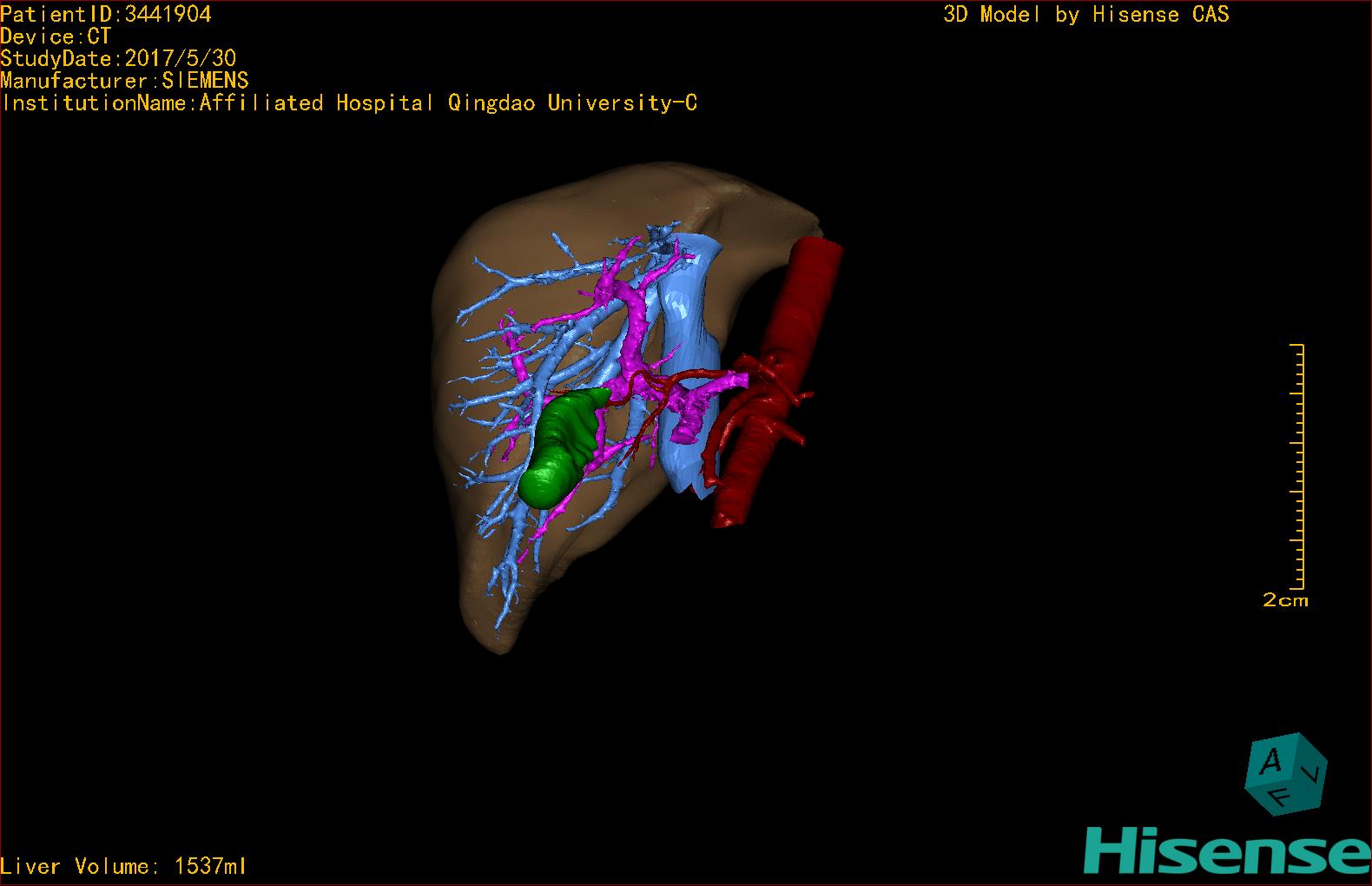Click the Liver Volume 1537ml readout
Viewport: 1372px width, 886px height.
click(x=123, y=866)
